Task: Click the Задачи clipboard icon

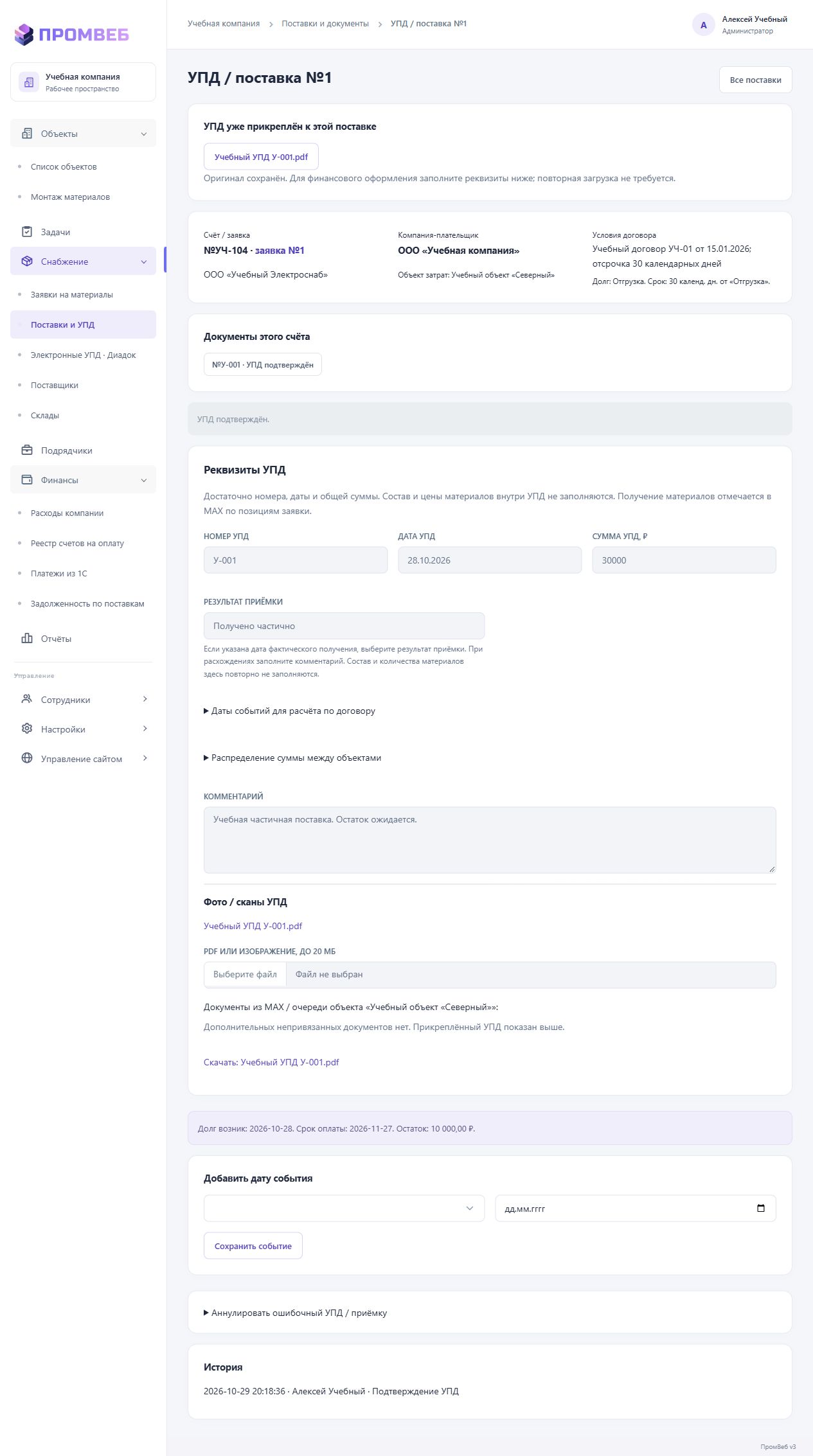Action: [x=27, y=232]
